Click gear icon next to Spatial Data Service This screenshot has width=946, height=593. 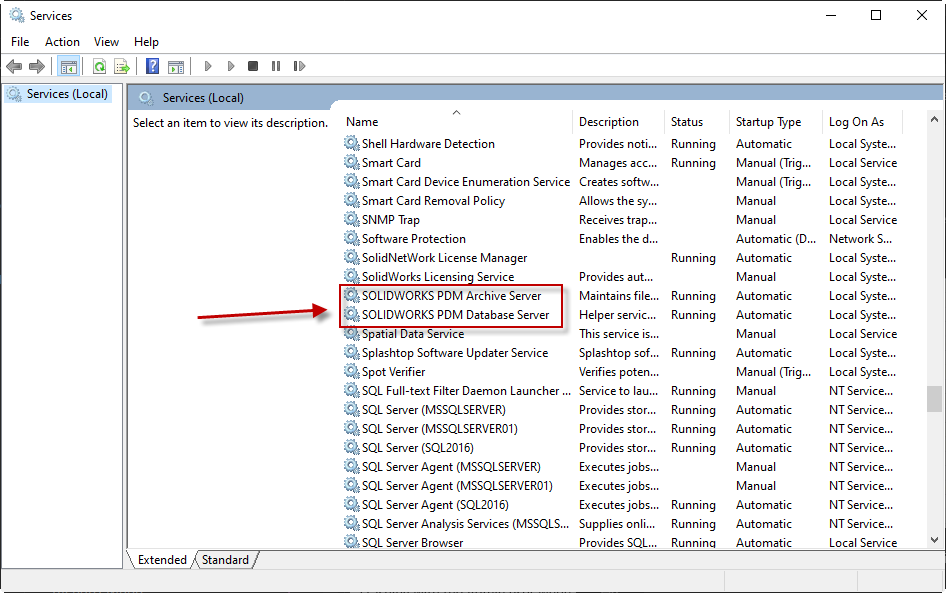click(x=352, y=334)
